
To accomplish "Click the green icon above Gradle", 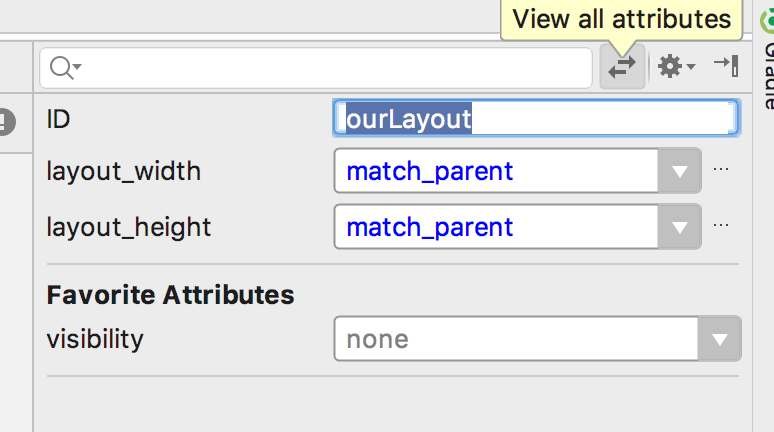I will point(767,21).
